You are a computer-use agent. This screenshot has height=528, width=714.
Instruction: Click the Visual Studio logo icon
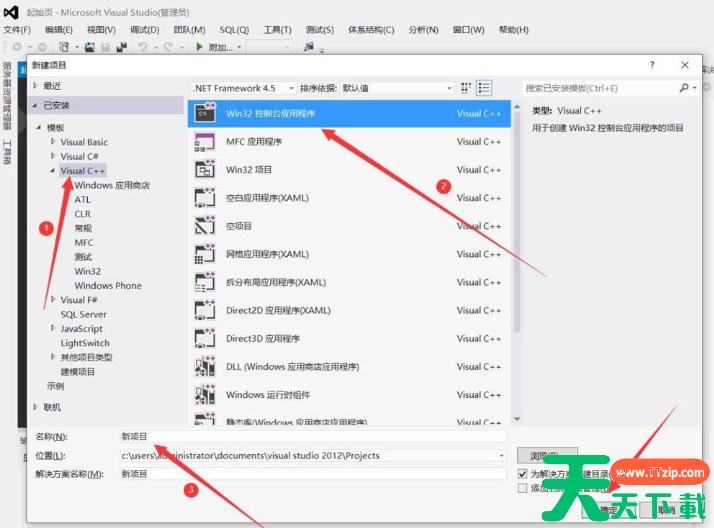pos(11,12)
